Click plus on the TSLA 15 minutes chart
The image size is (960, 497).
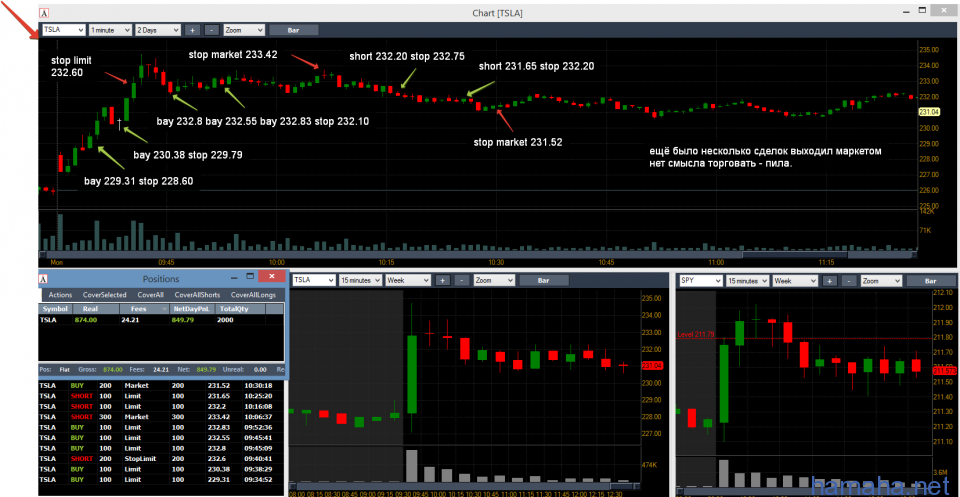443,280
